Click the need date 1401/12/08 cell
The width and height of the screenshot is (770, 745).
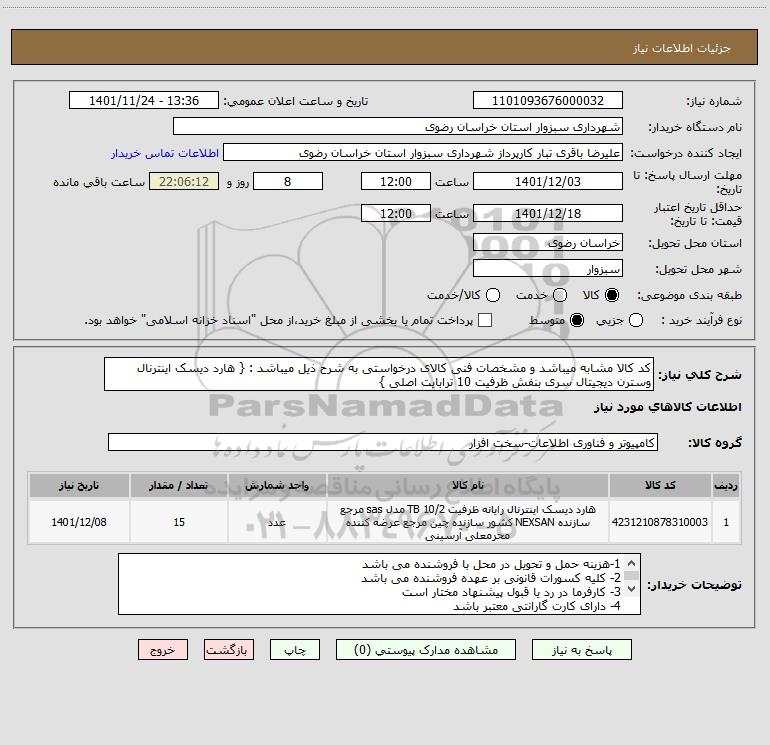79,522
